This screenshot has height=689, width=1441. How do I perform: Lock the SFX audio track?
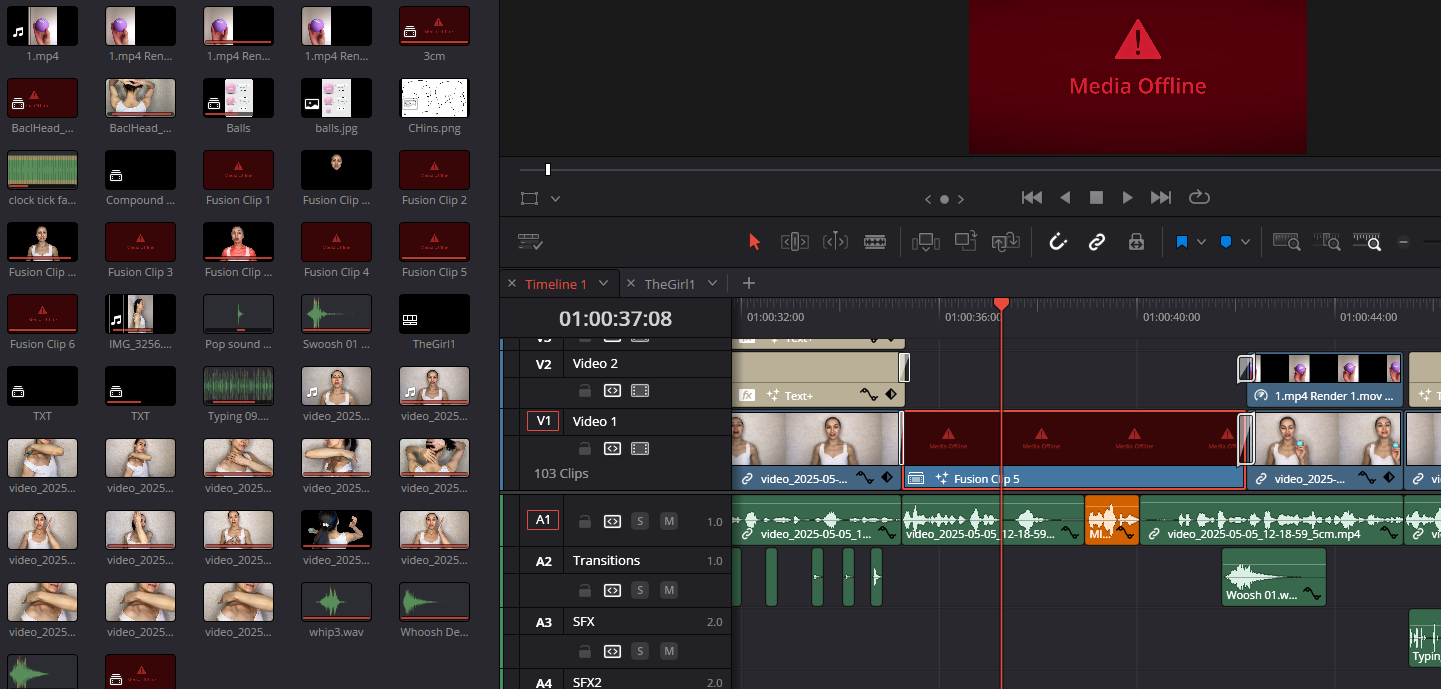(585, 651)
